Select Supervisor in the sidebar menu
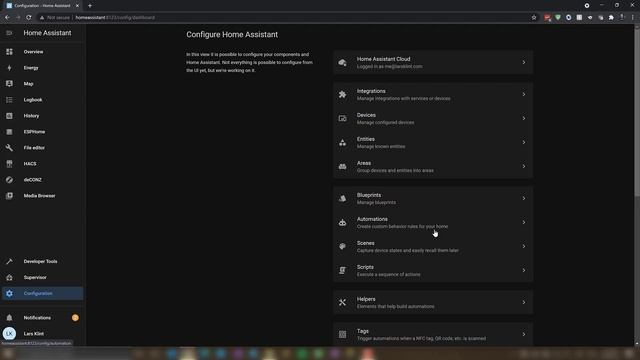This screenshot has height=360, width=640. (42, 278)
